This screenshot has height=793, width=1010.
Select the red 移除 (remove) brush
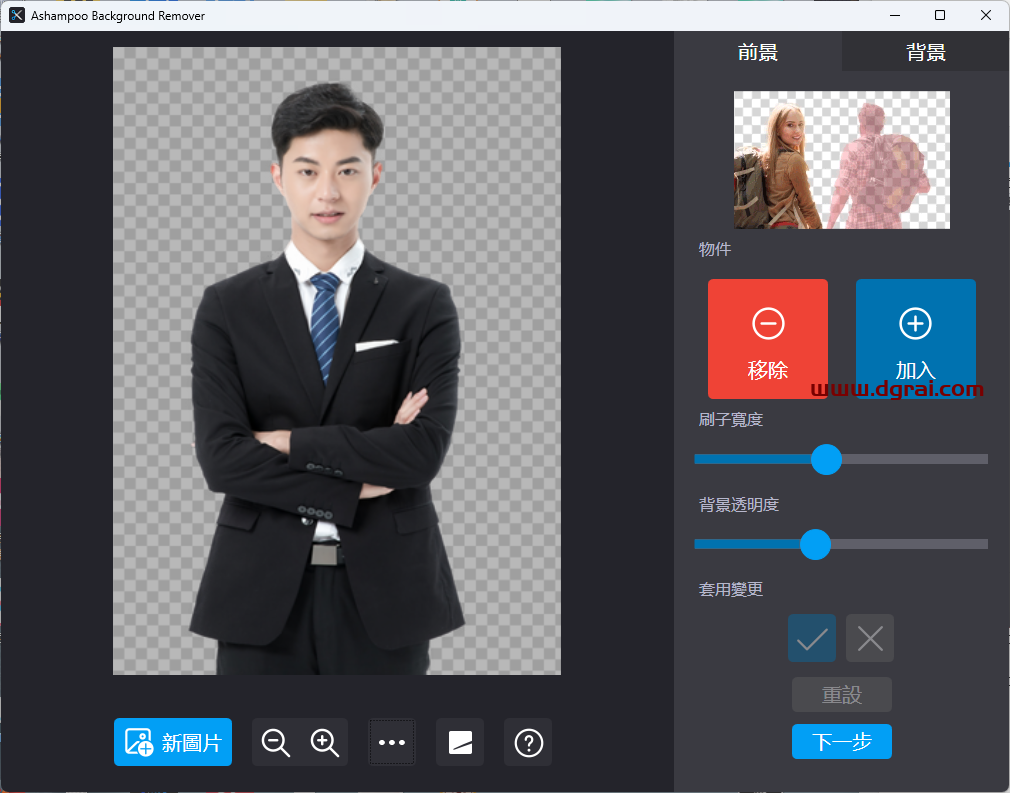pyautogui.click(x=768, y=339)
